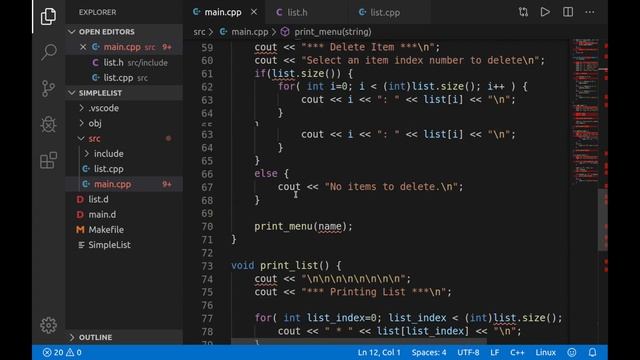Open the list.d file
The height and width of the screenshot is (360, 640).
(124, 199)
